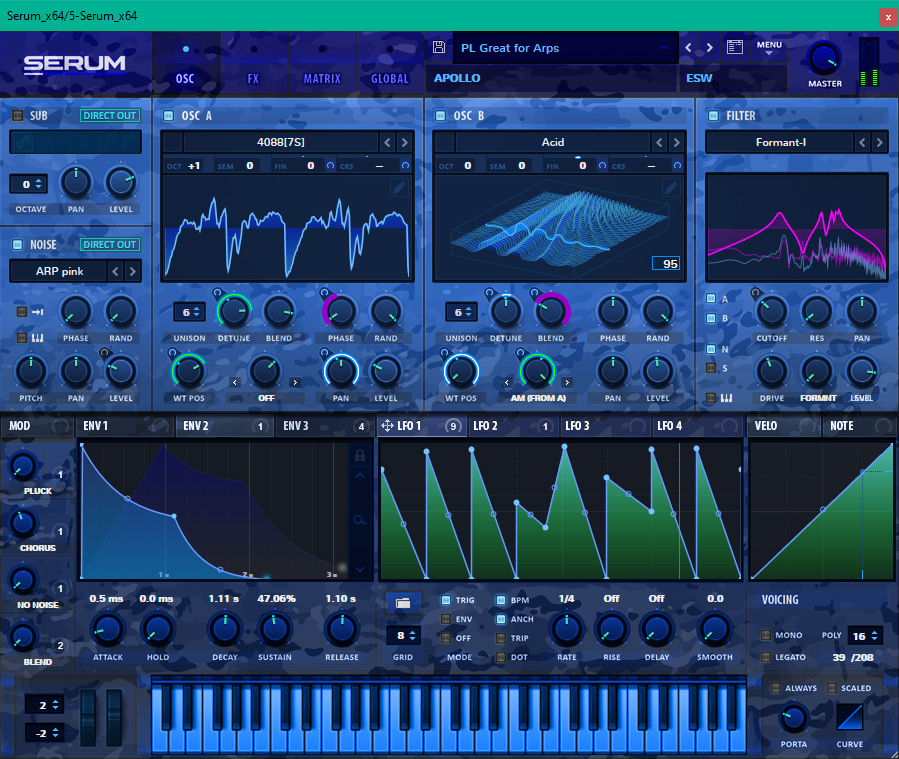Click the APOLLO preset description field
899x759 pixels.
tap(550, 78)
